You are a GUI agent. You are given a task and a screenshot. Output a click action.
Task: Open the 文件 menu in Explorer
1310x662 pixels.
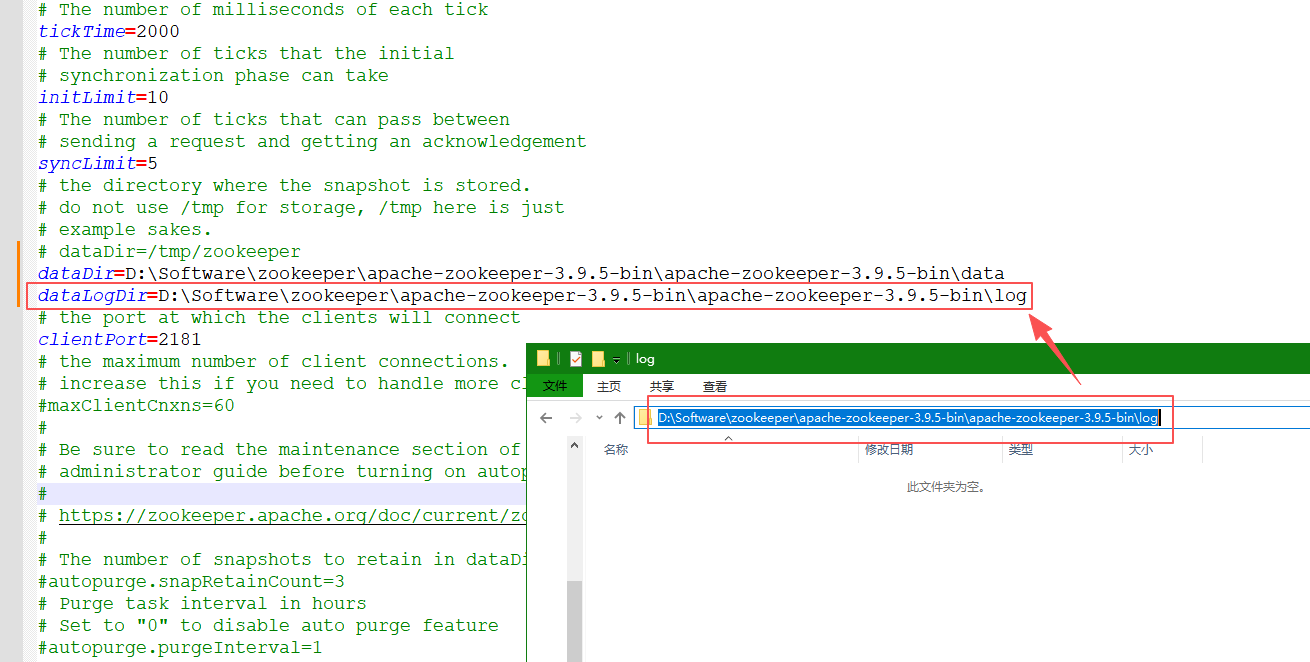click(x=554, y=386)
